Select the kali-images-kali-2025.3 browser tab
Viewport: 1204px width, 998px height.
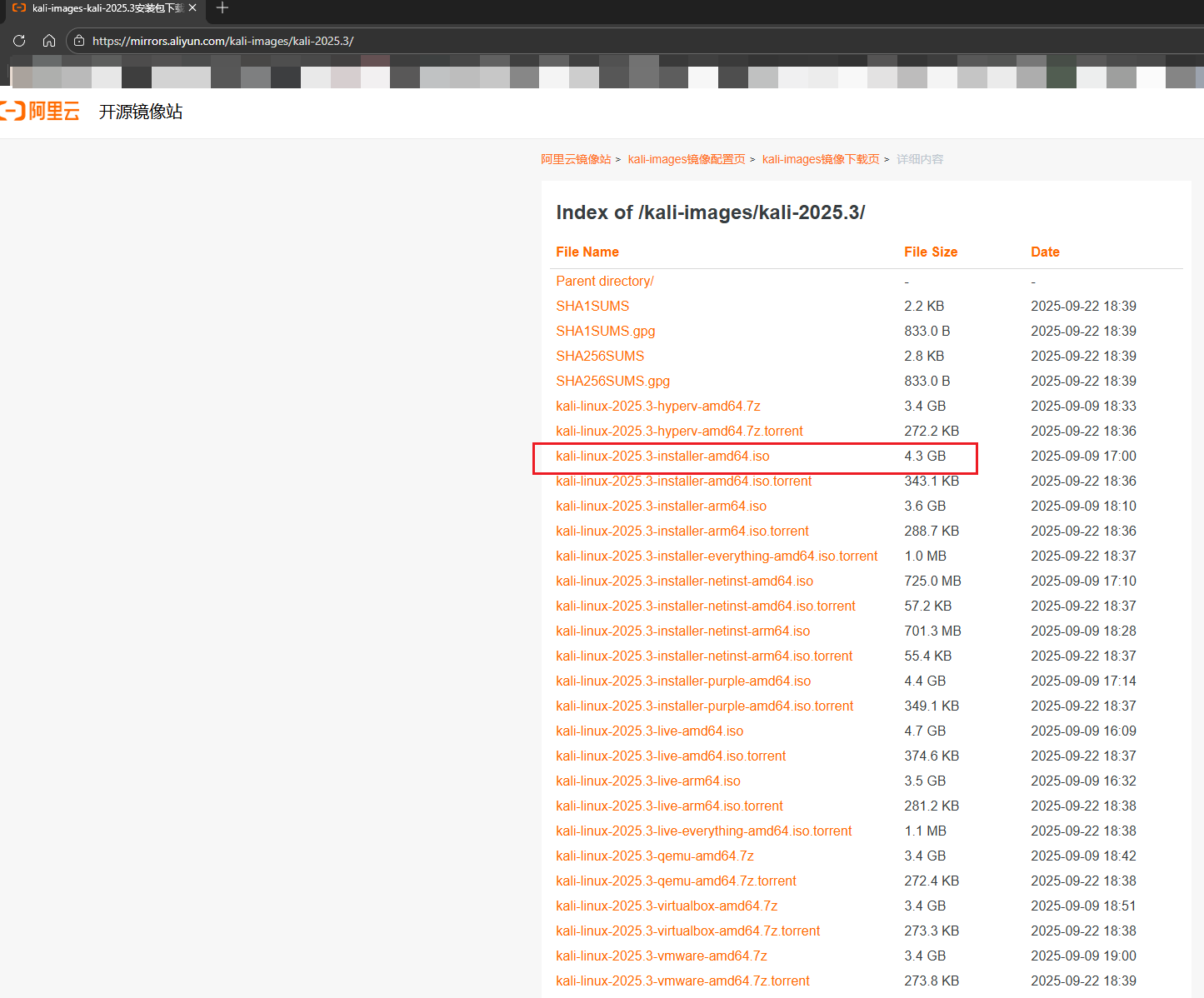(104, 7)
